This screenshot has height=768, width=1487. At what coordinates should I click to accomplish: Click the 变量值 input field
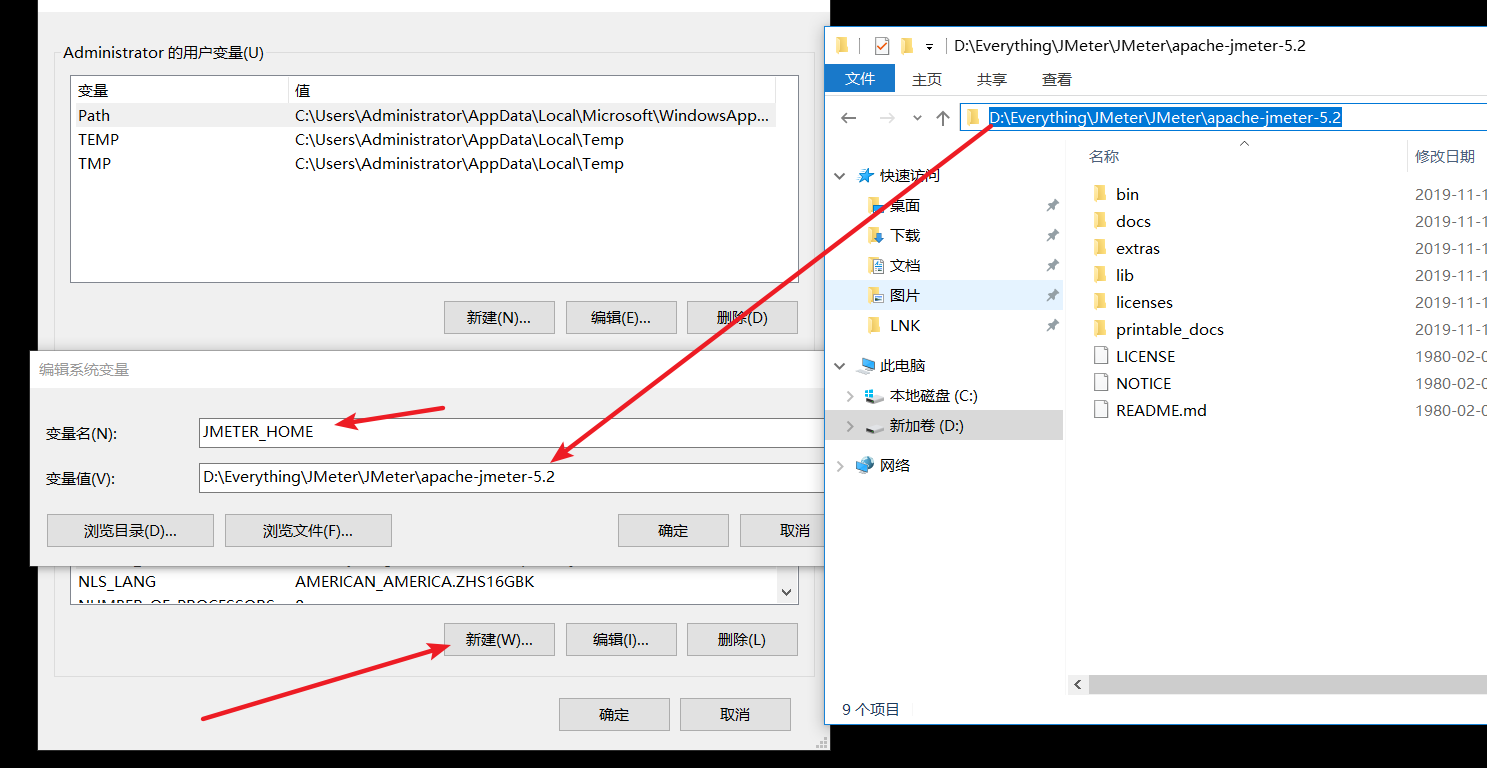(512, 478)
